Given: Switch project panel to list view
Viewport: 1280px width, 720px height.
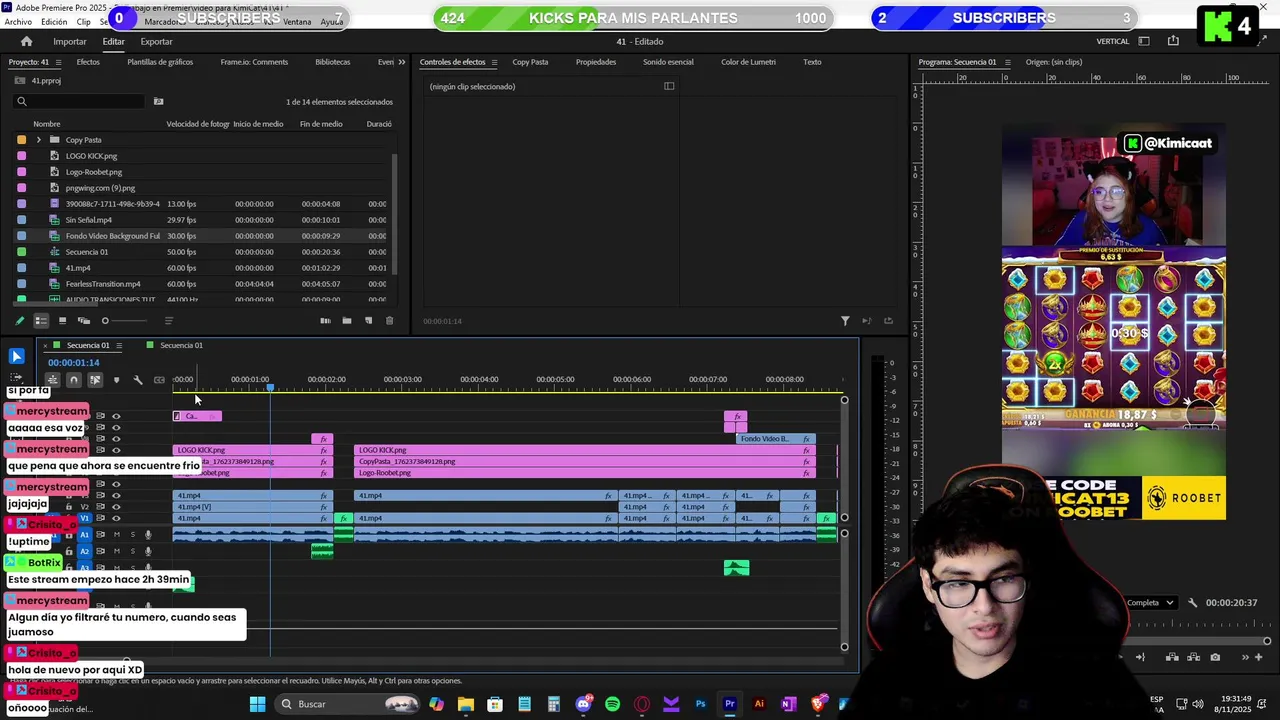Looking at the screenshot, I should (41, 321).
